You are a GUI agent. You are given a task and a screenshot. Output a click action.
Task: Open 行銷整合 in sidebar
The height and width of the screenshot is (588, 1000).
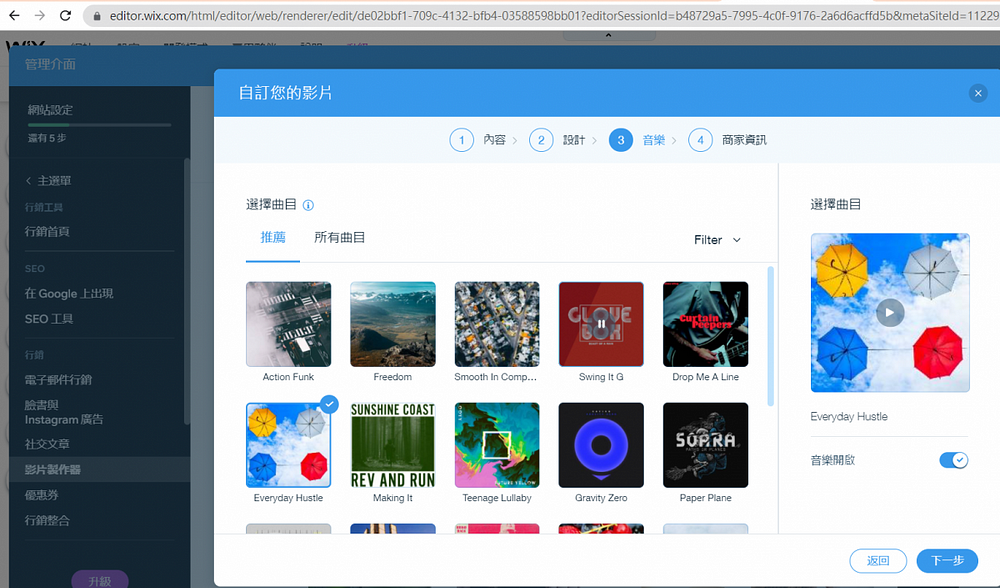coord(47,520)
